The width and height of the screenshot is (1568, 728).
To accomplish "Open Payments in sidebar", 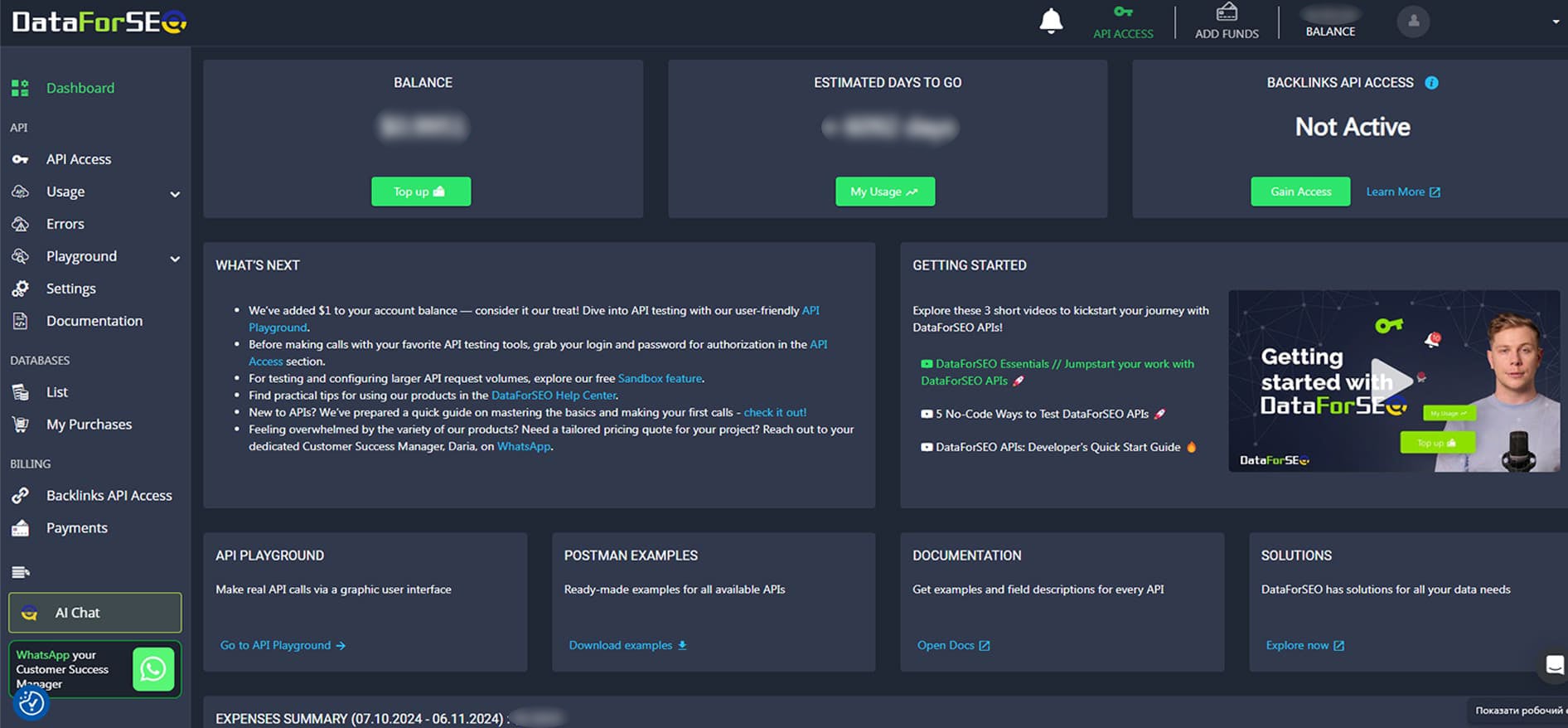I will tap(76, 528).
